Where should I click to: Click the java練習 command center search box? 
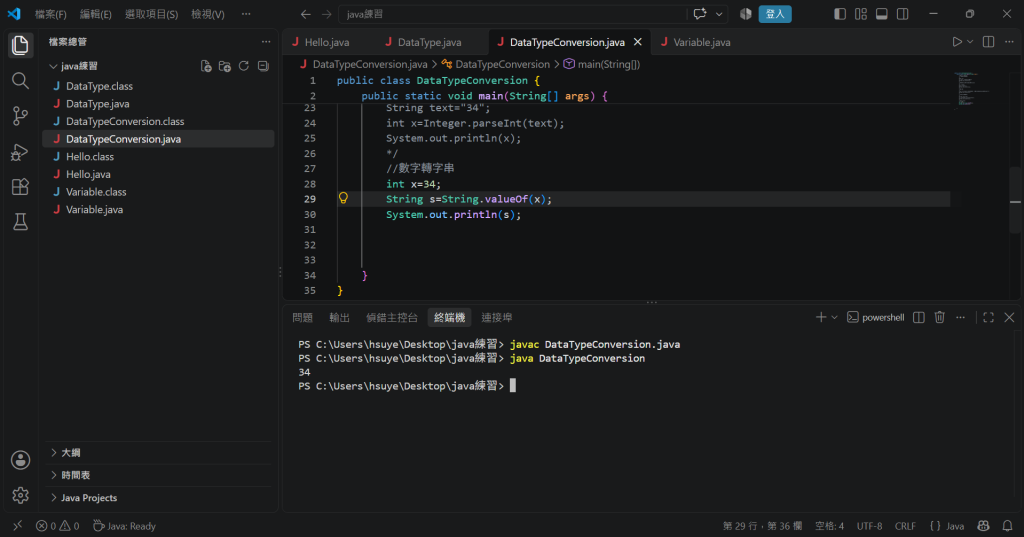(513, 14)
